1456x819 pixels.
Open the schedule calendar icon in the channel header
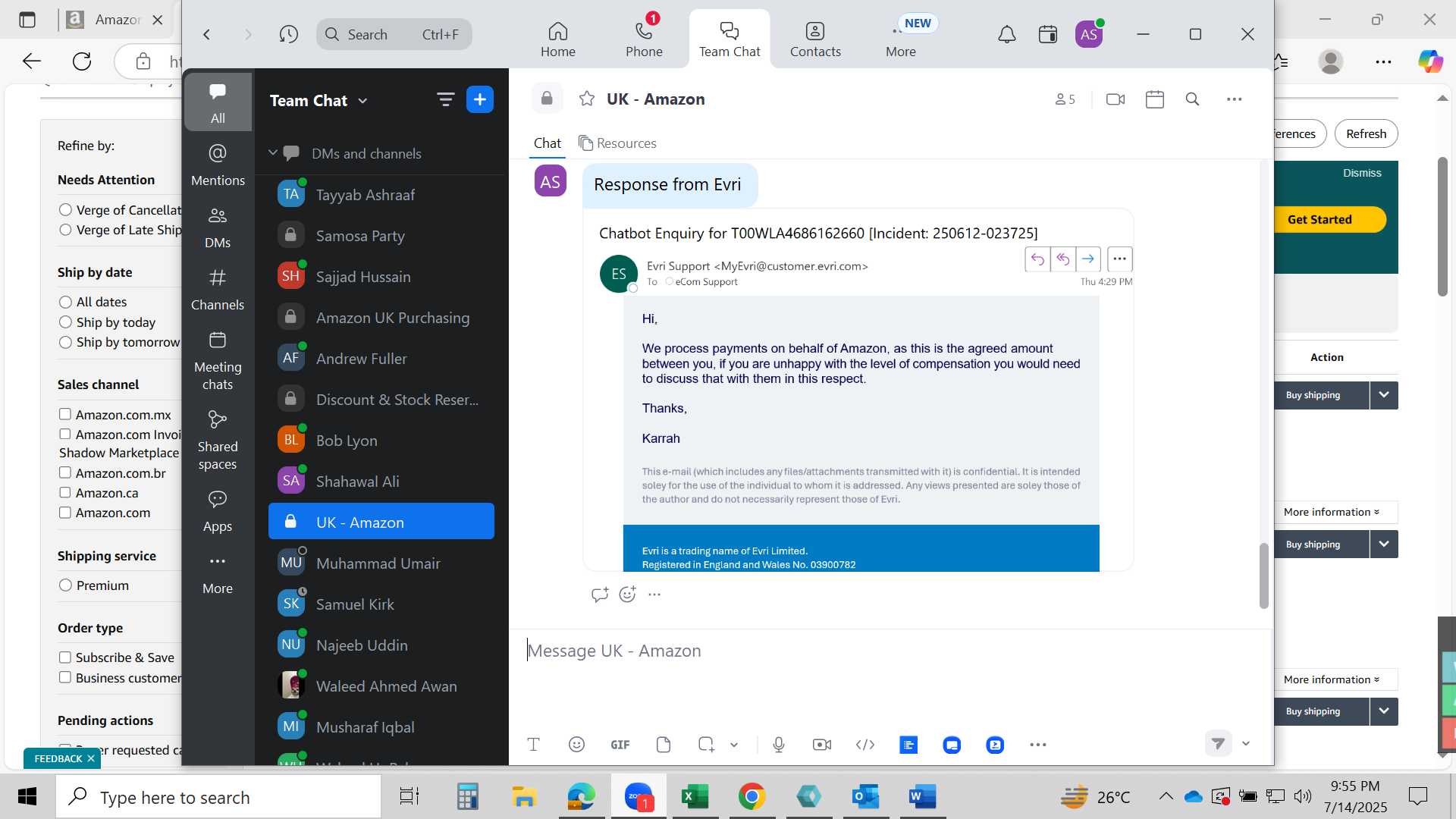point(1155,99)
